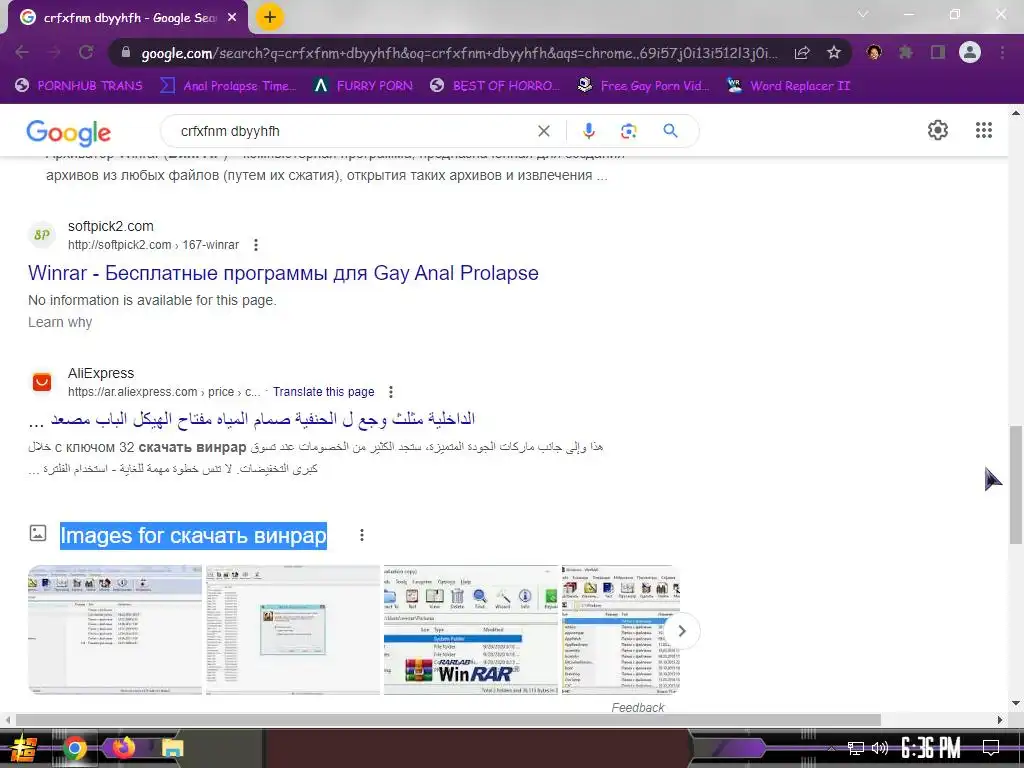
Task: Open the fourth Russian WinRAR thumbnail
Action: click(x=620, y=630)
